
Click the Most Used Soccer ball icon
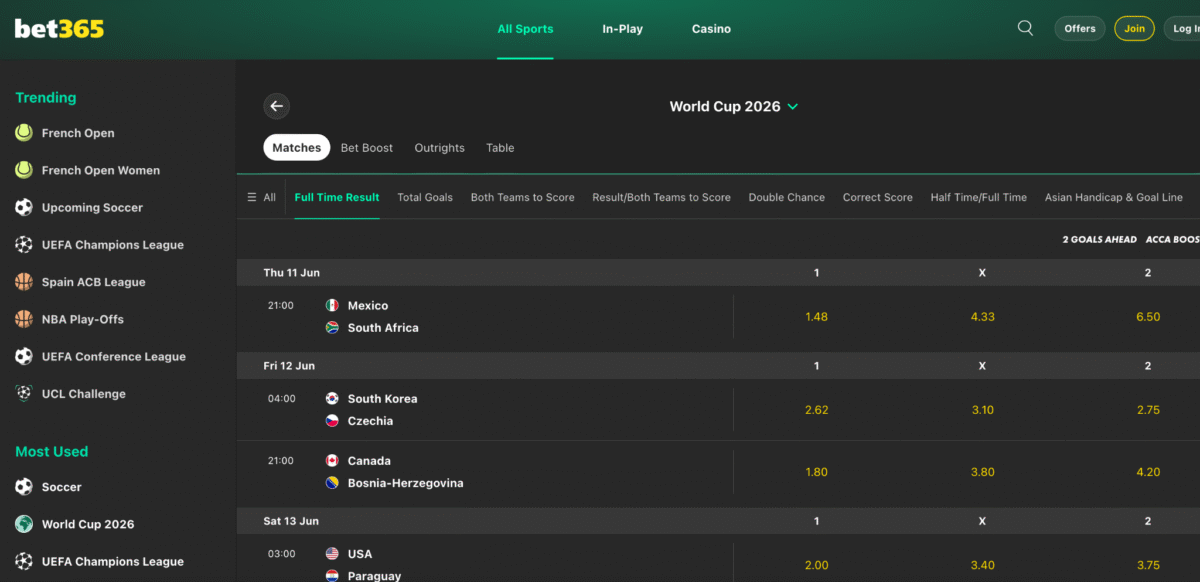click(x=24, y=487)
